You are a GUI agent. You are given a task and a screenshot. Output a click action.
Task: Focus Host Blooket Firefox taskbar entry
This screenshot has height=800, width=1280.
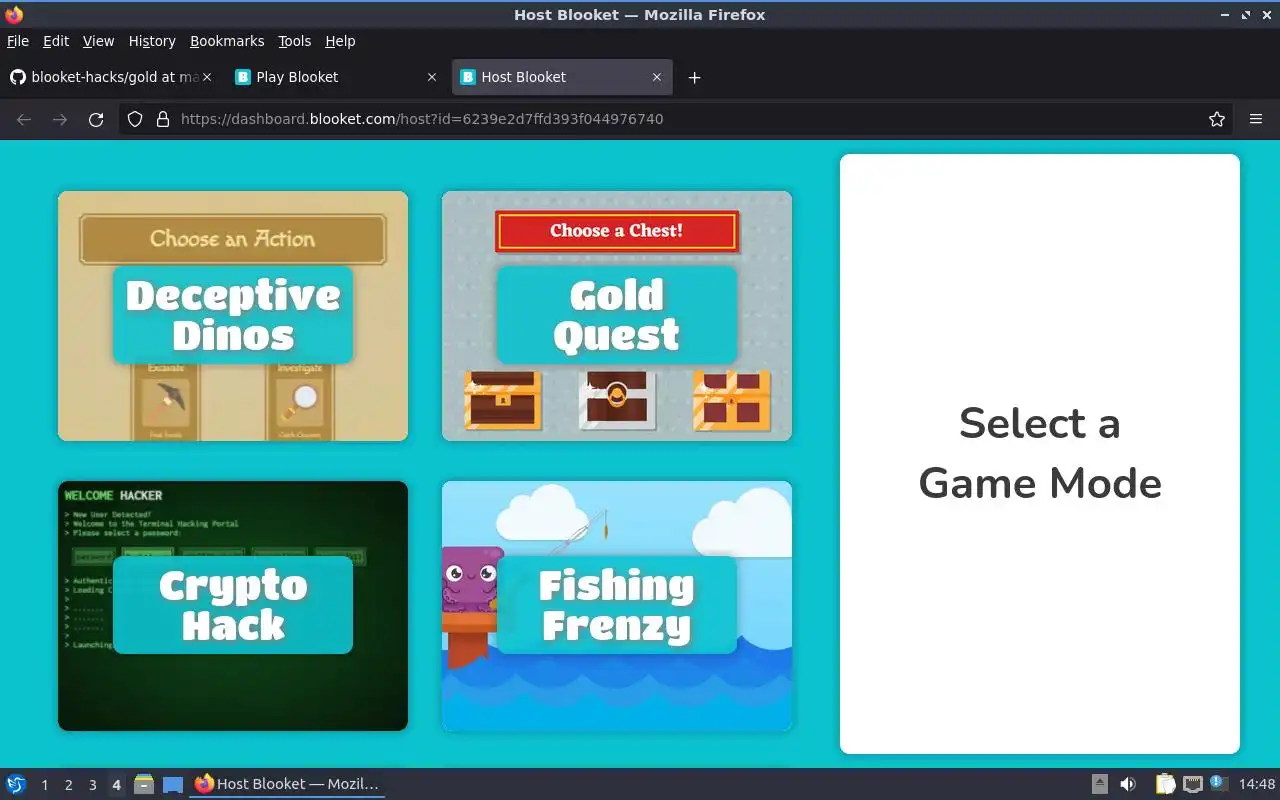(287, 784)
